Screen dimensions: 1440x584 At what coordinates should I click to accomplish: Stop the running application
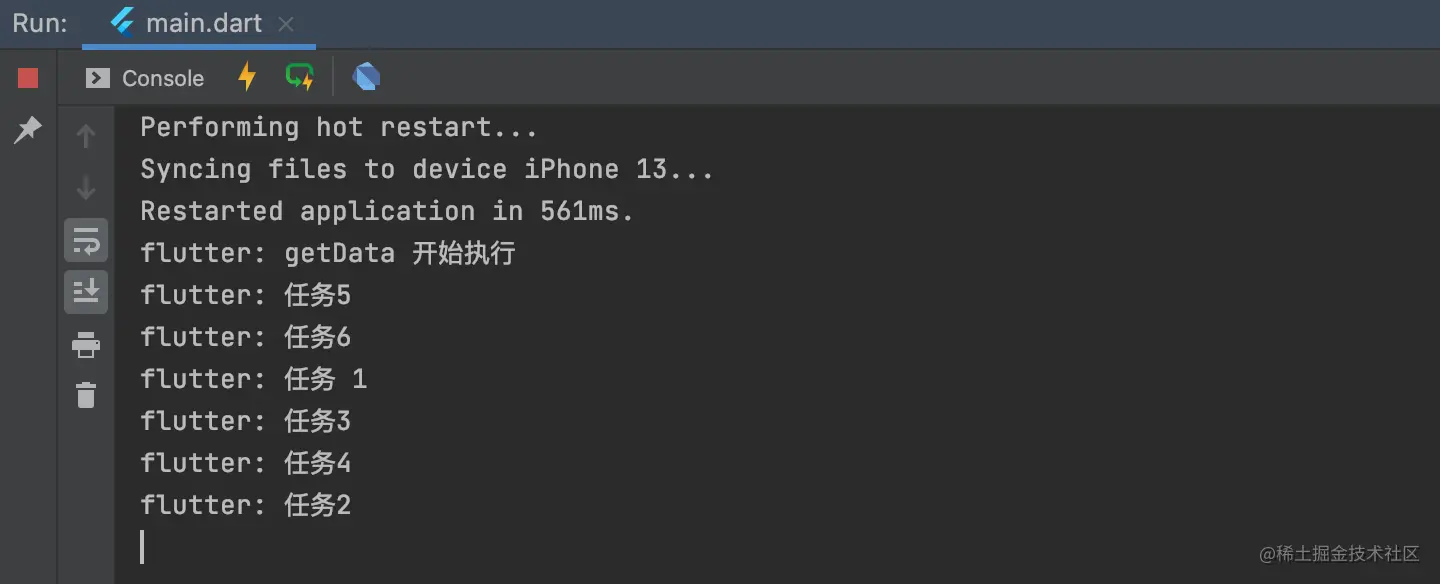click(x=28, y=78)
